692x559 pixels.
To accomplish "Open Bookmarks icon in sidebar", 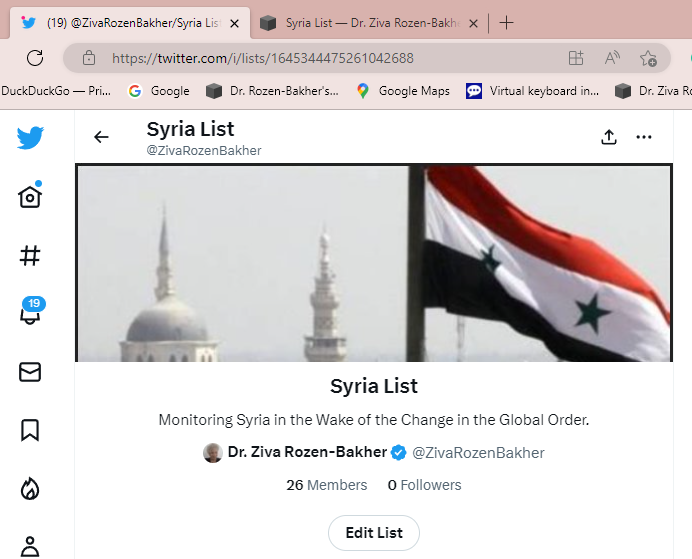I will tap(30, 430).
